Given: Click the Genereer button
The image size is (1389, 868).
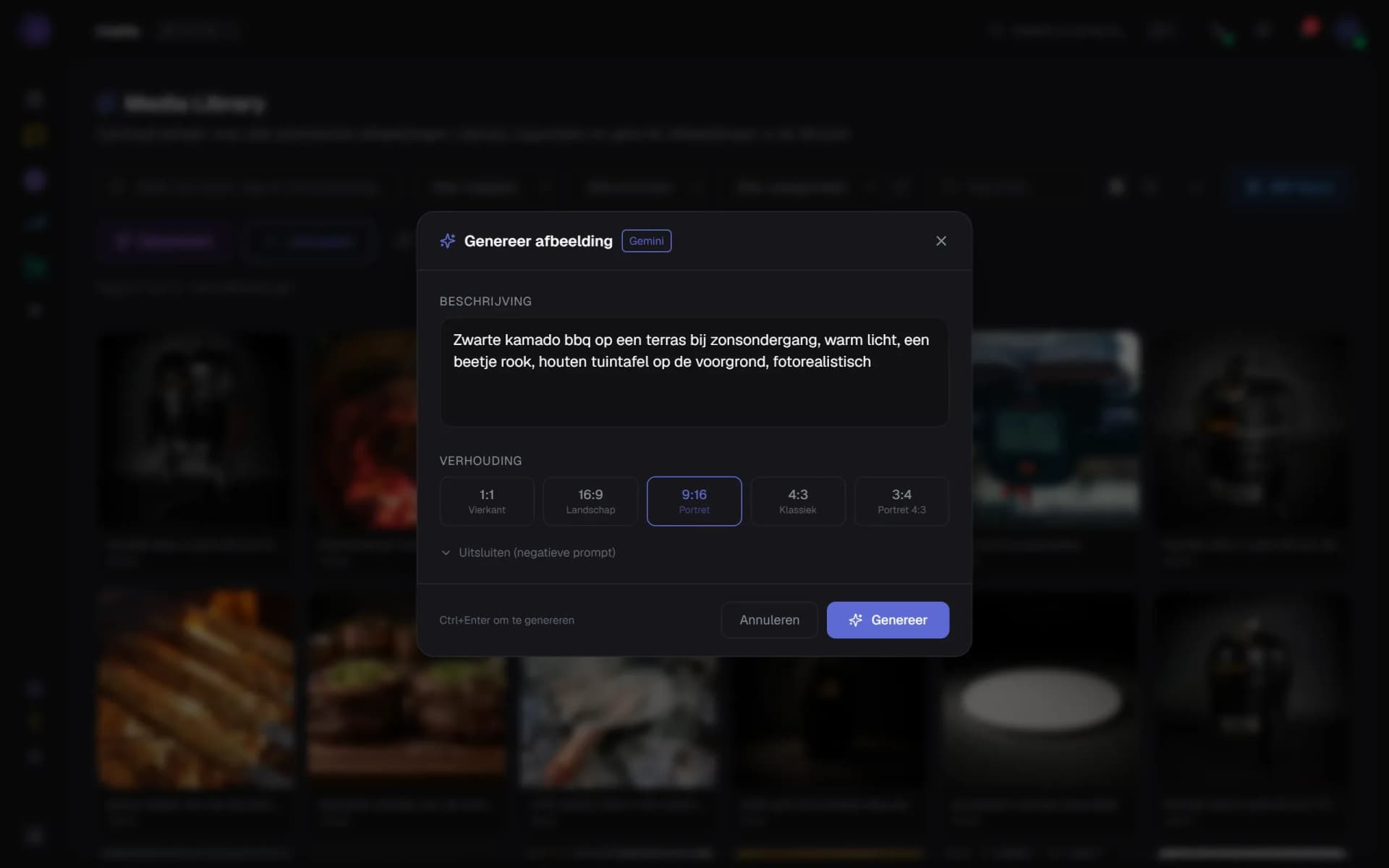Looking at the screenshot, I should click(x=888, y=620).
